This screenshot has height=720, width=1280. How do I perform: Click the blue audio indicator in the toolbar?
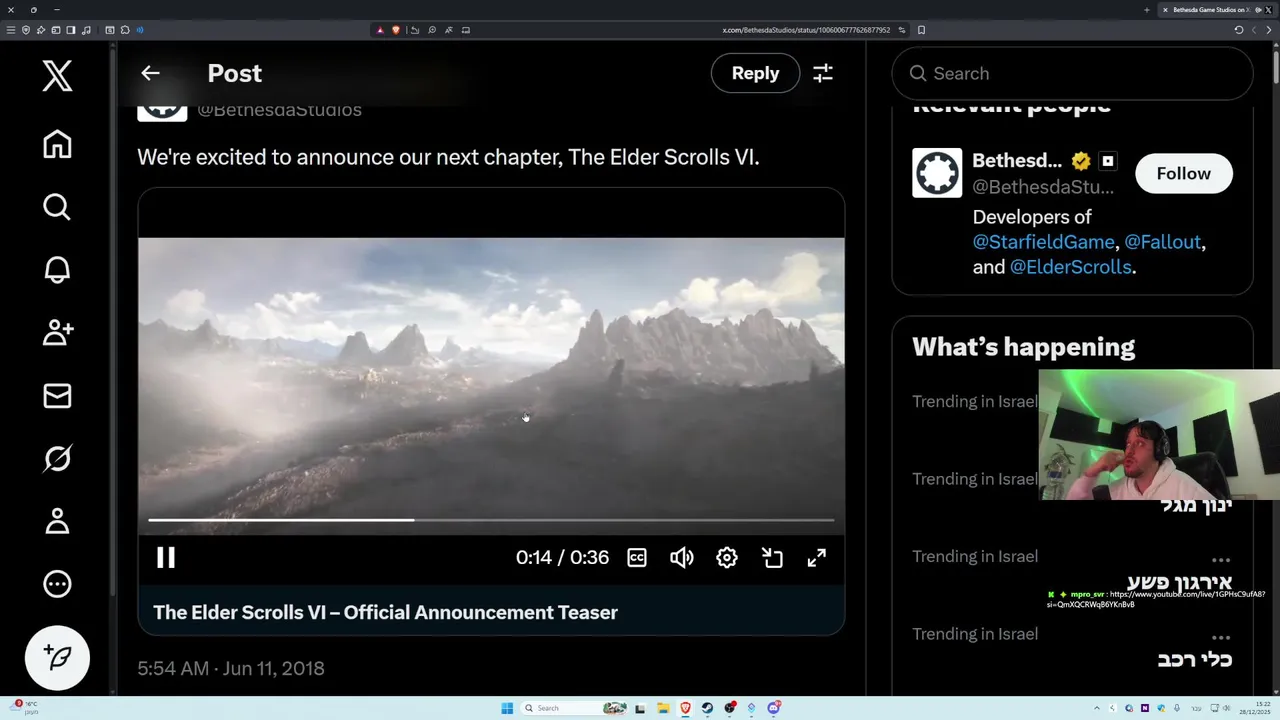(140, 30)
